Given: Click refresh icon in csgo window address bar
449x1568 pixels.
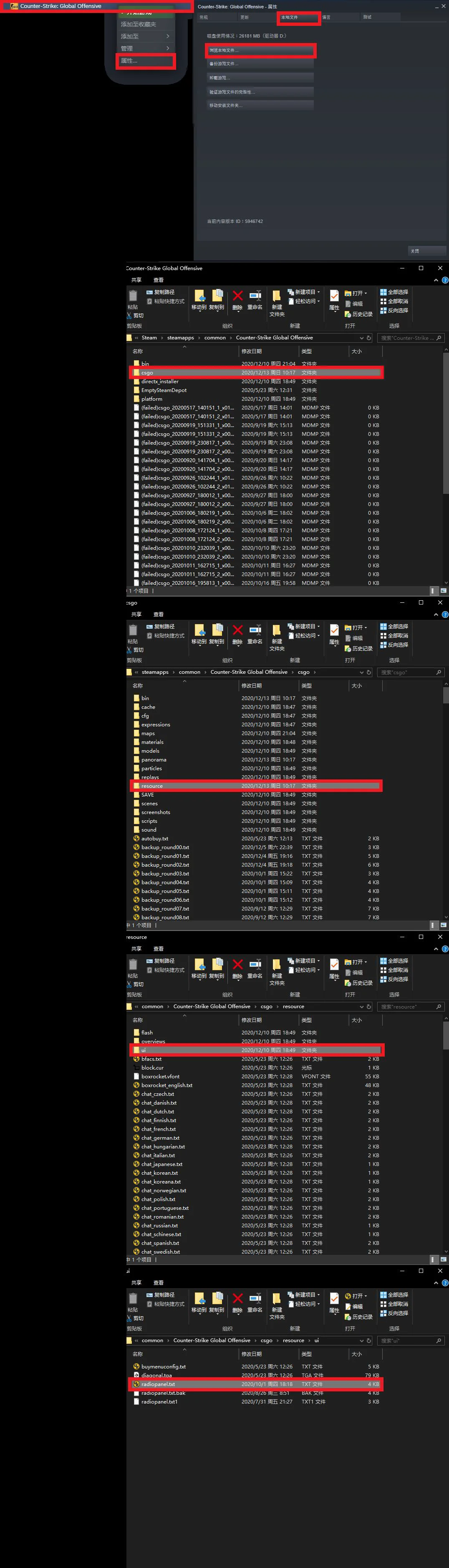Looking at the screenshot, I should [369, 672].
